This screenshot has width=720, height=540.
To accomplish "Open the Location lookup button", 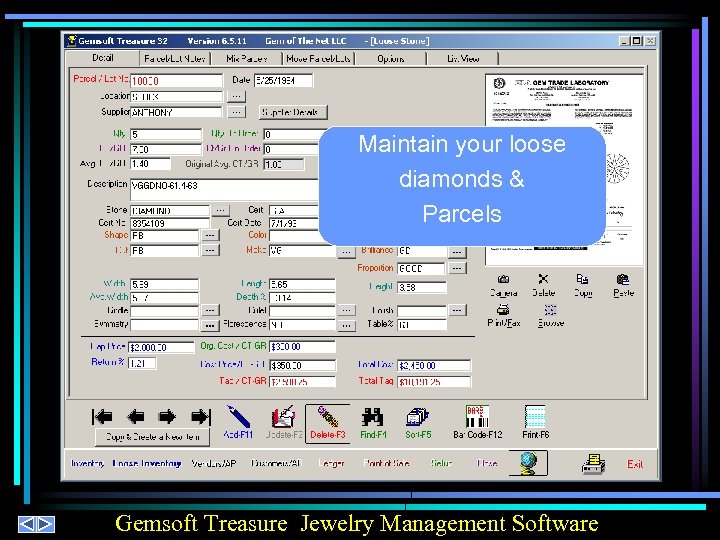I will (x=236, y=96).
